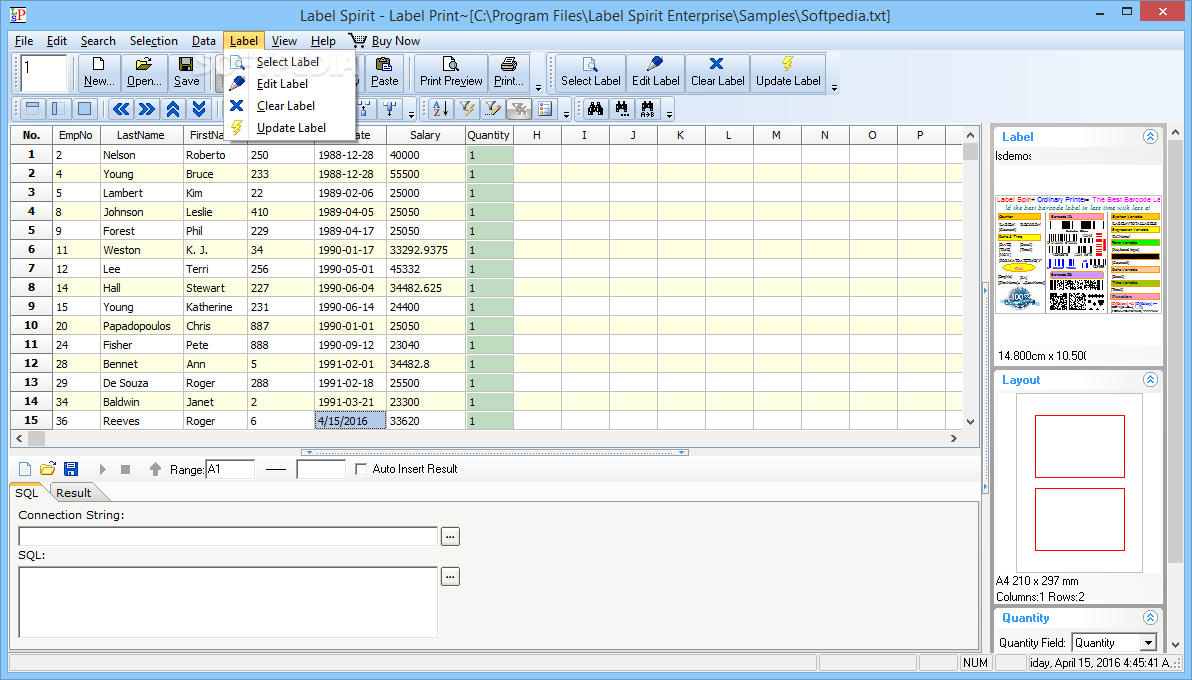Click the open SQL query folder icon

pyautogui.click(x=48, y=469)
